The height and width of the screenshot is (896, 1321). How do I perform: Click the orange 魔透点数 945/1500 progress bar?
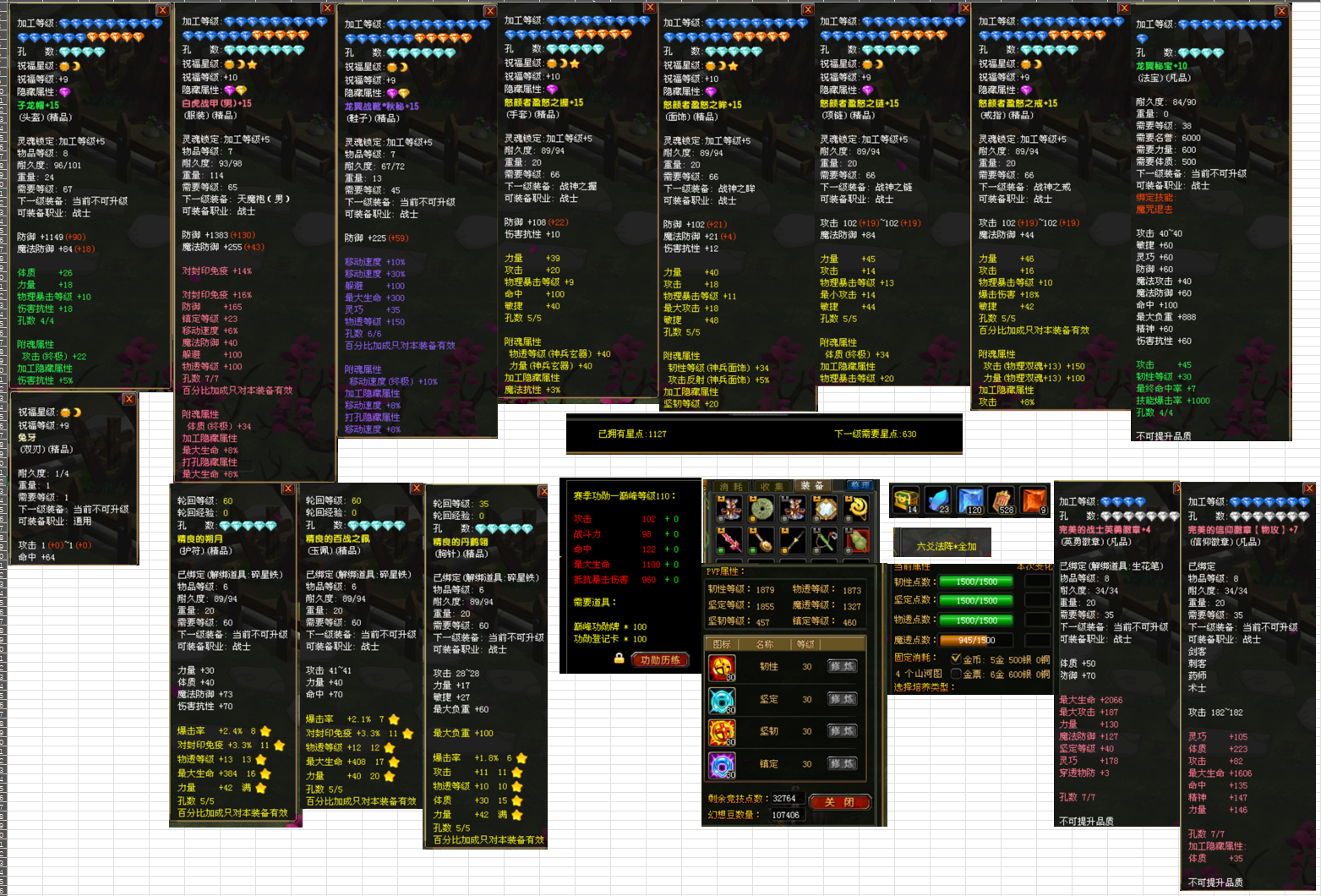(x=976, y=640)
